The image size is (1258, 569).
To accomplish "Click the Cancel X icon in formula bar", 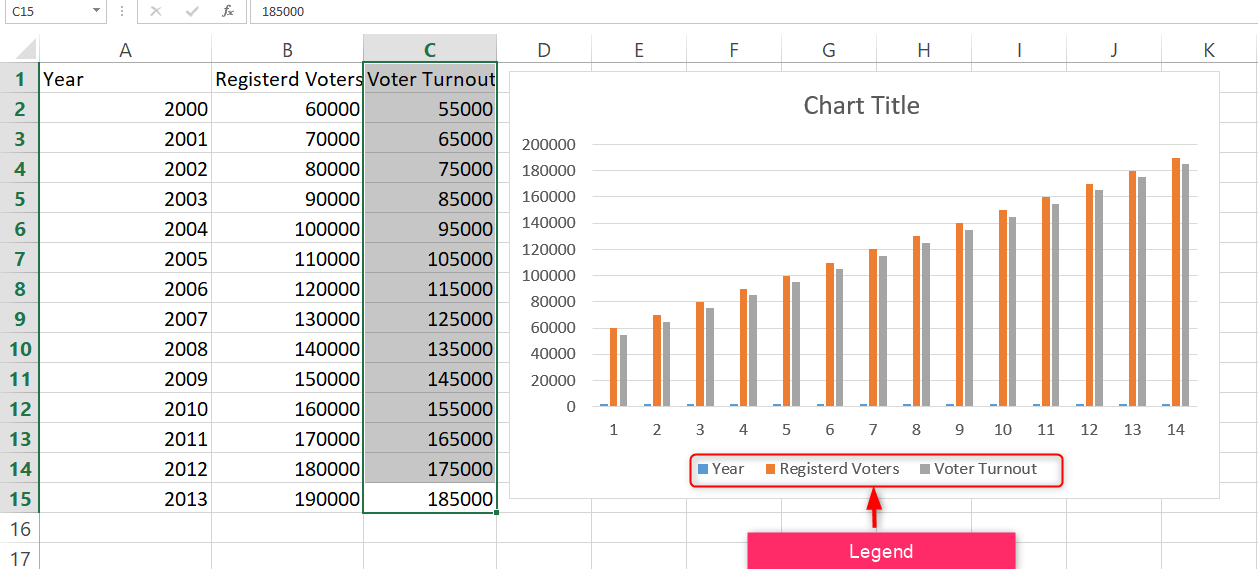I will [x=155, y=11].
